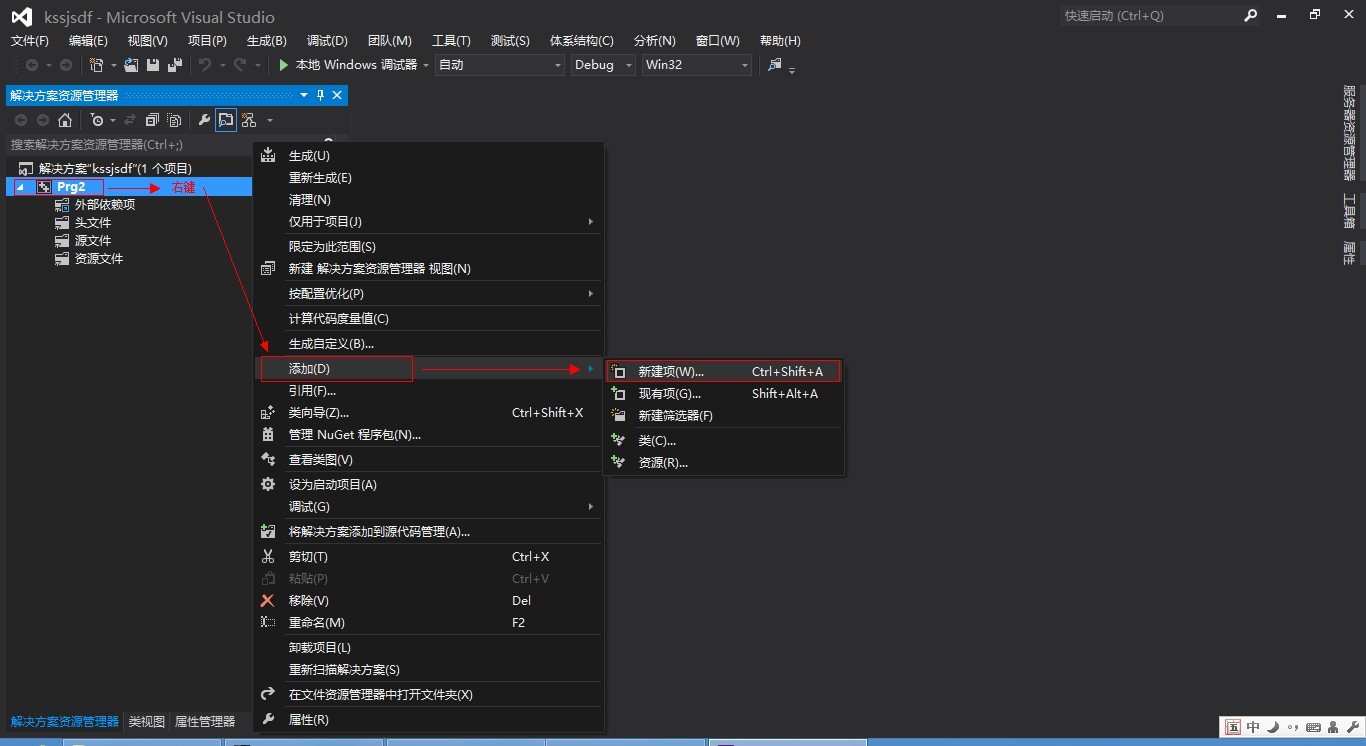
Task: Choose 重命名(M) in context menu
Action: (x=428, y=623)
